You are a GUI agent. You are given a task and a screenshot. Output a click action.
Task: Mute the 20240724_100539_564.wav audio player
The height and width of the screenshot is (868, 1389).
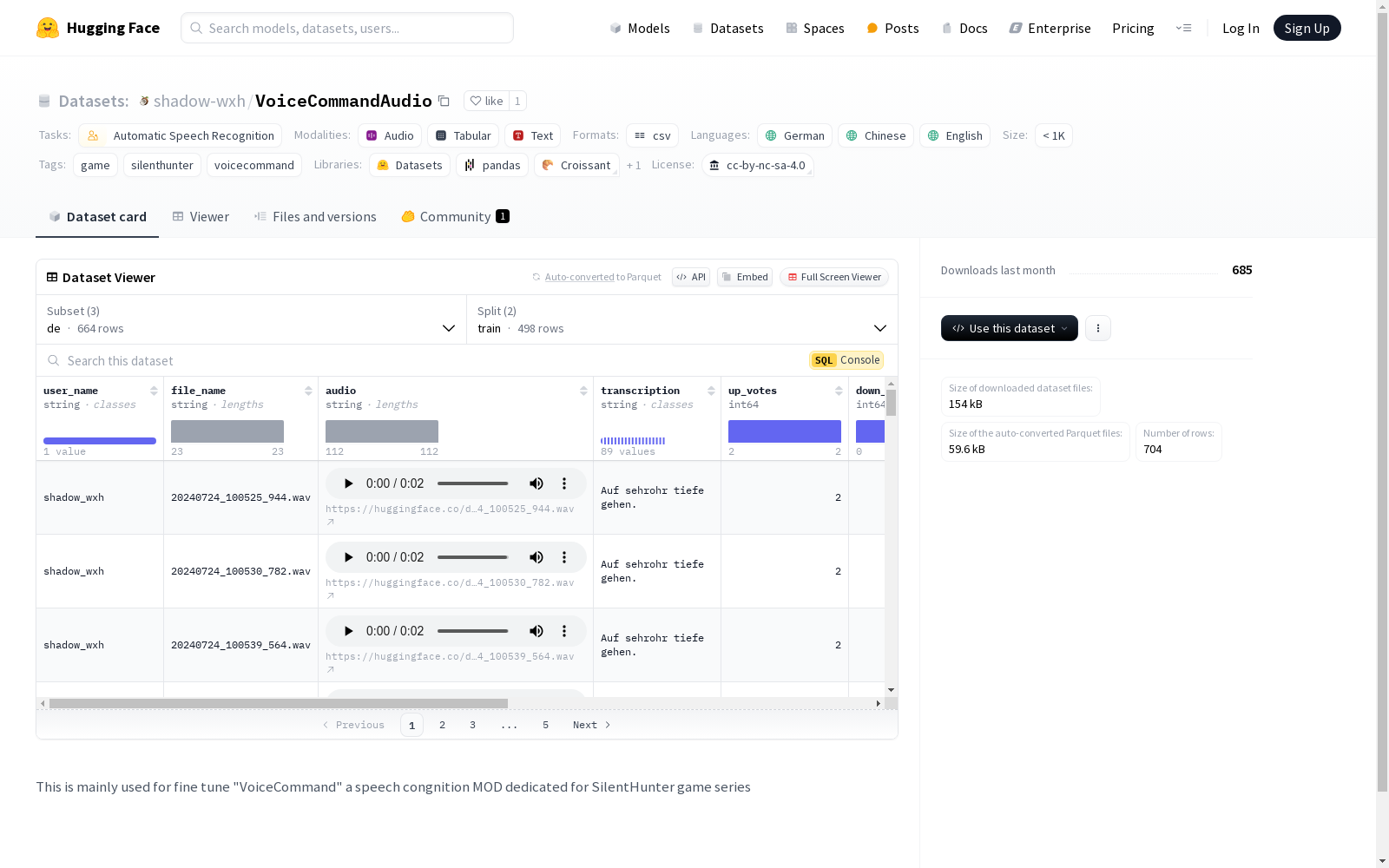537,631
